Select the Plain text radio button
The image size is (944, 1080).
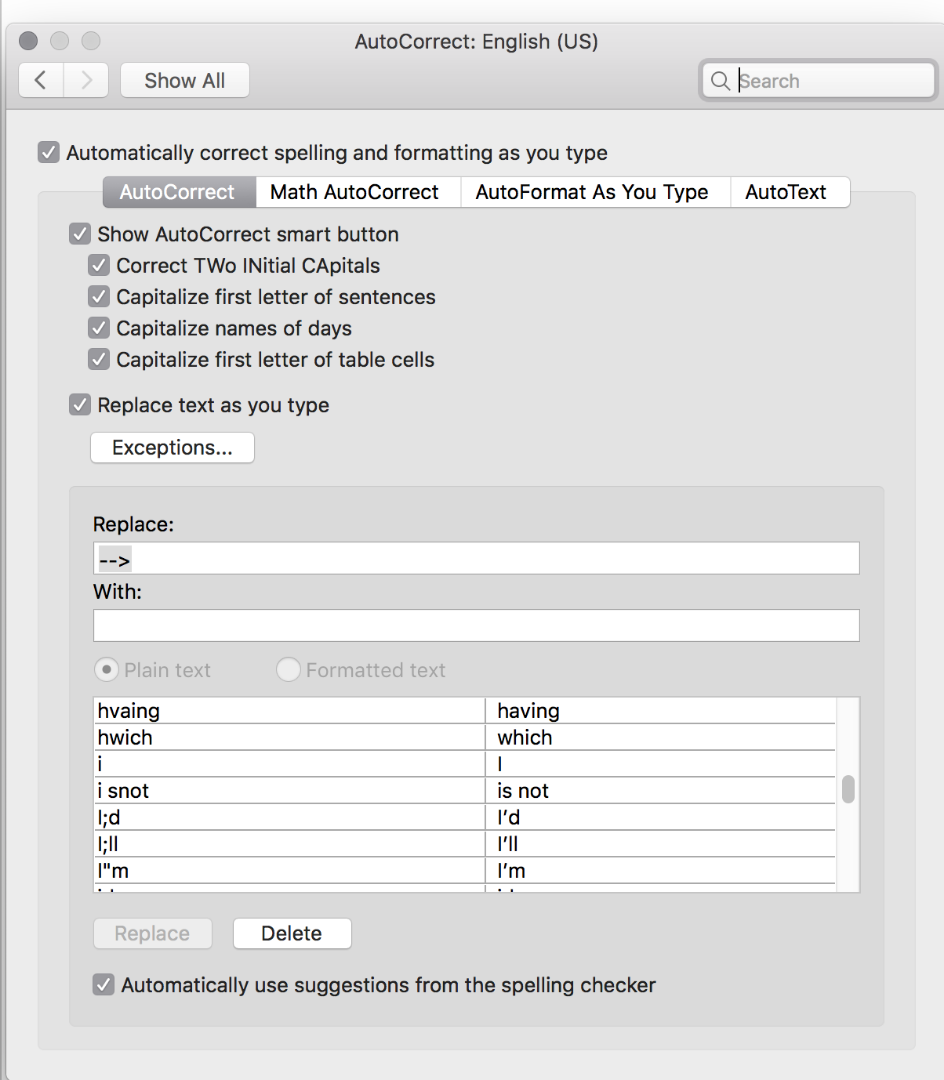[x=105, y=670]
